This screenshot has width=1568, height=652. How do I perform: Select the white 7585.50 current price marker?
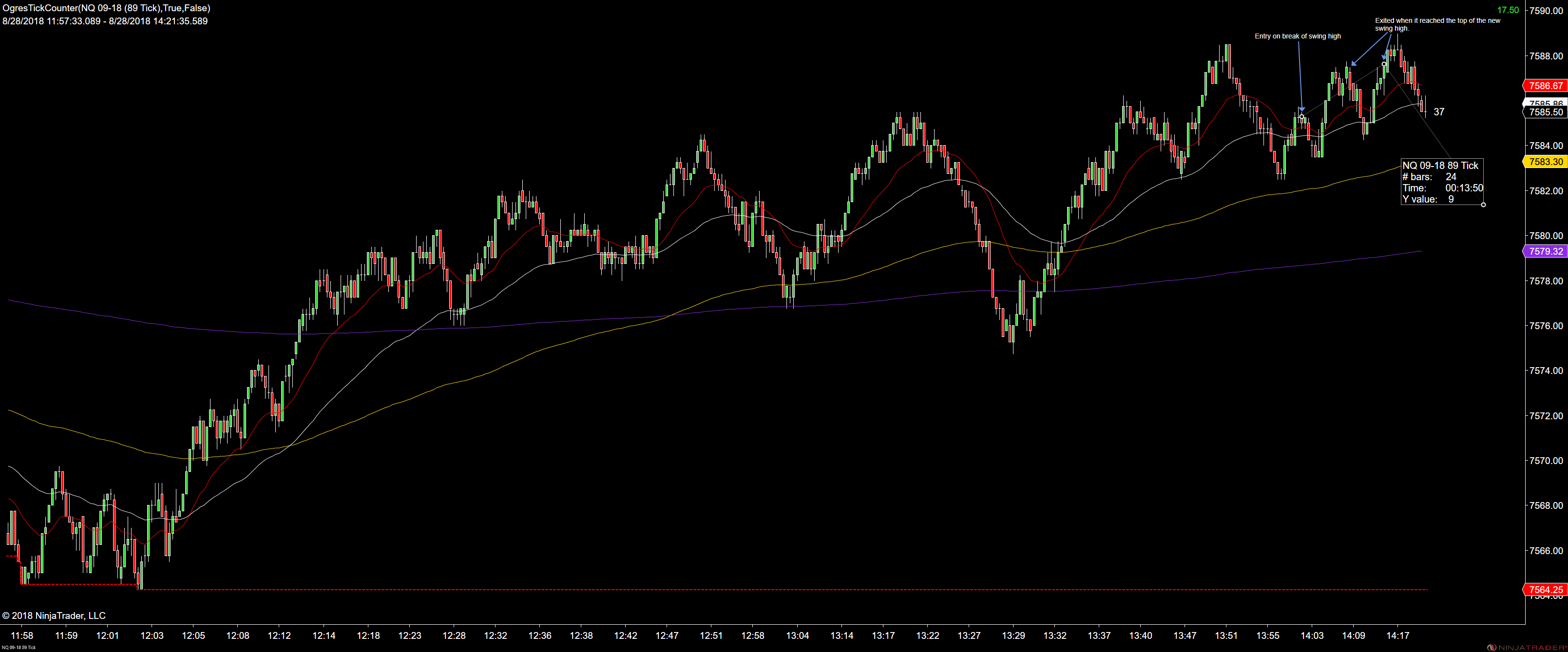click(1546, 112)
